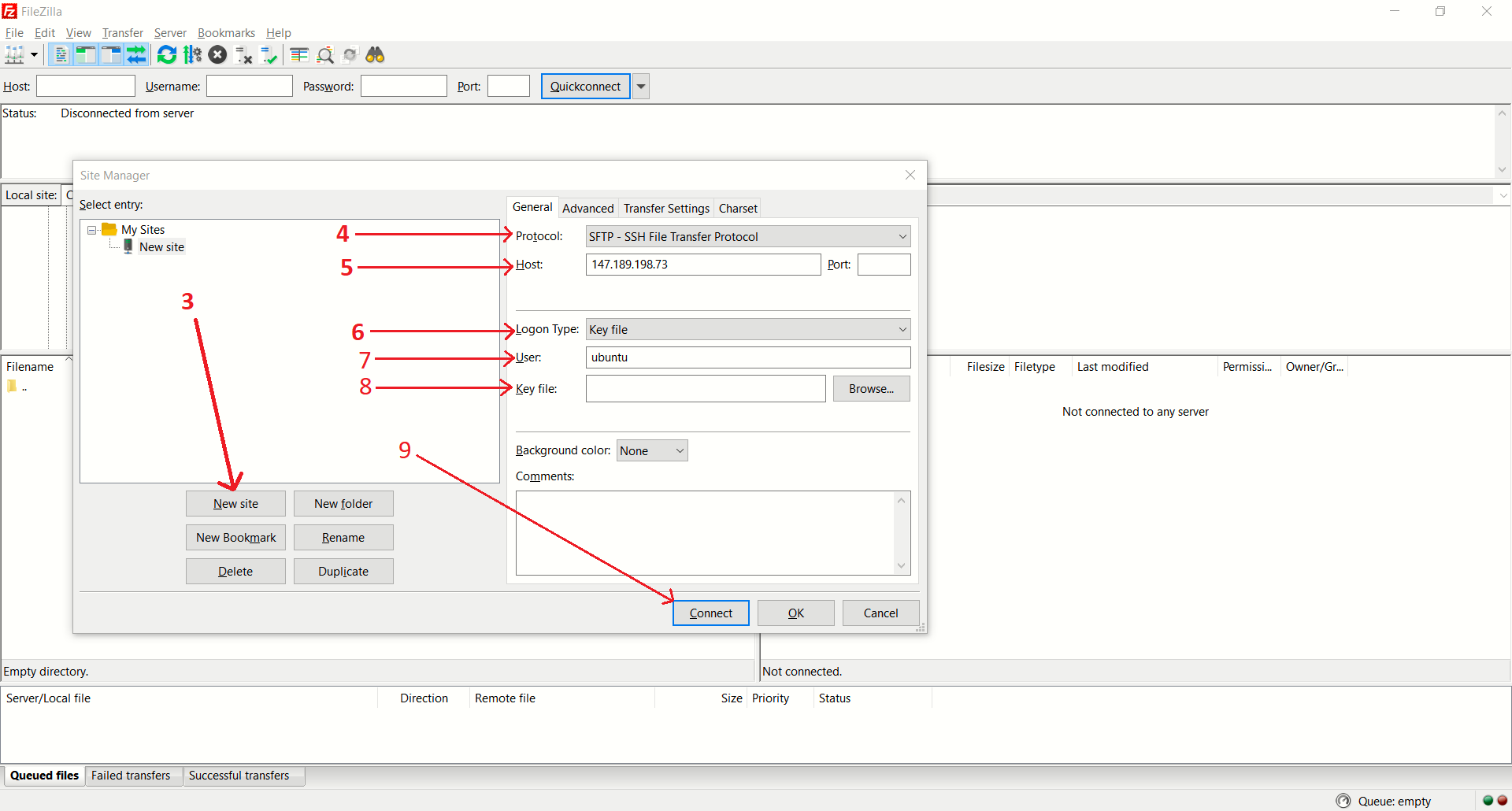Open the Site Manager dropdown arrow in toolbar
Image resolution: width=1512 pixels, height=811 pixels.
34,55
